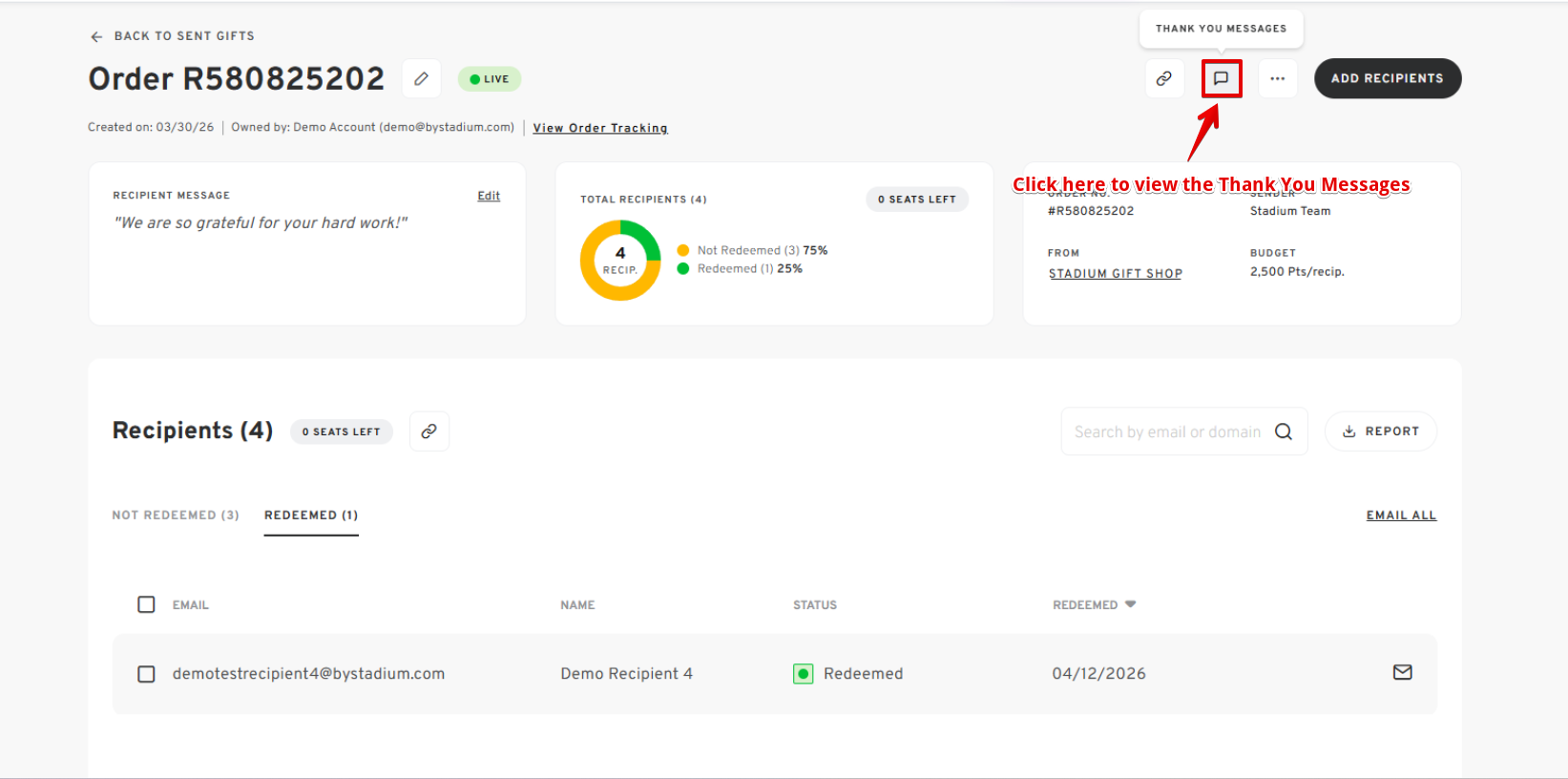Email Demo Recipient 4 via envelope icon
Viewport: 1568px width, 779px height.
[x=1402, y=673]
